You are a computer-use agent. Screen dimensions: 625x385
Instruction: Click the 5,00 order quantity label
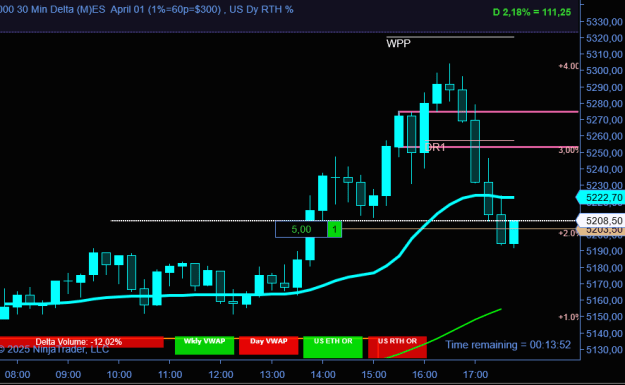coord(301,229)
